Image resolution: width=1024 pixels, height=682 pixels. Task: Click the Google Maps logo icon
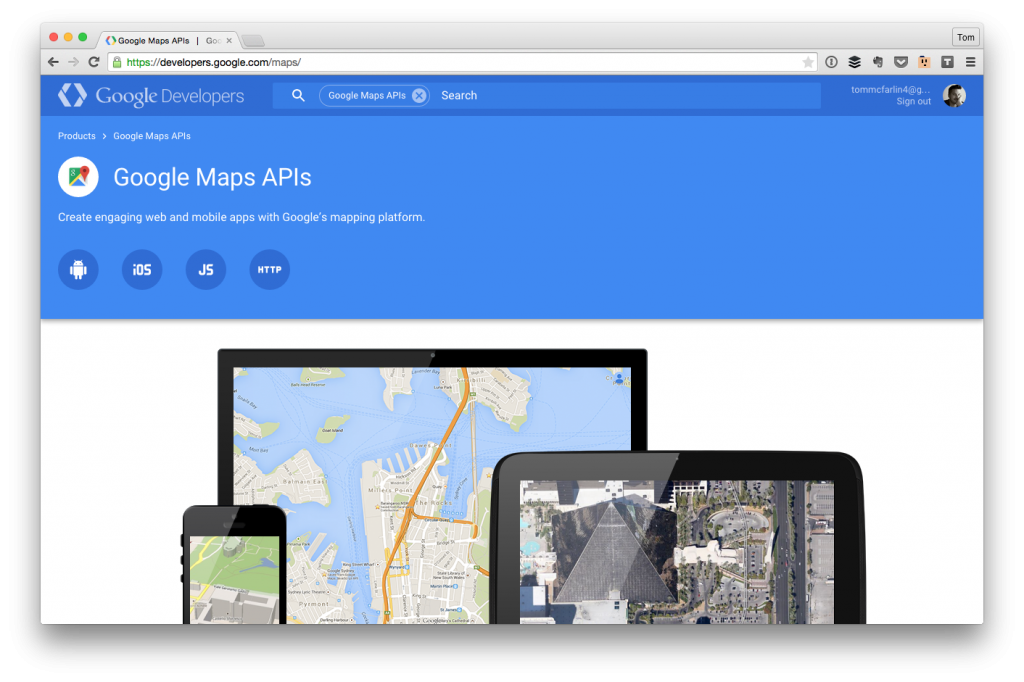(x=78, y=176)
